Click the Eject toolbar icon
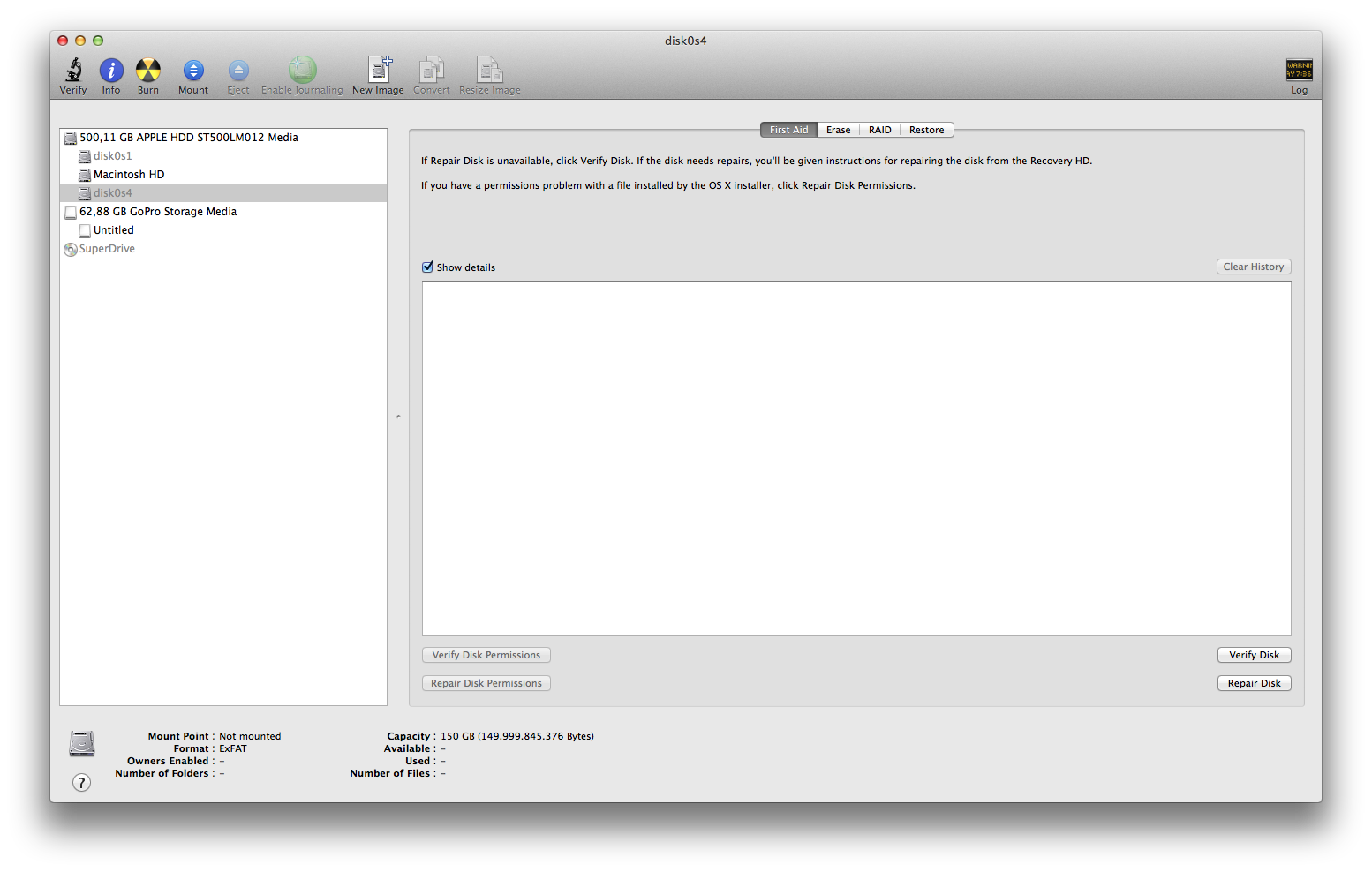Viewport: 1372px width, 872px height. 238,70
